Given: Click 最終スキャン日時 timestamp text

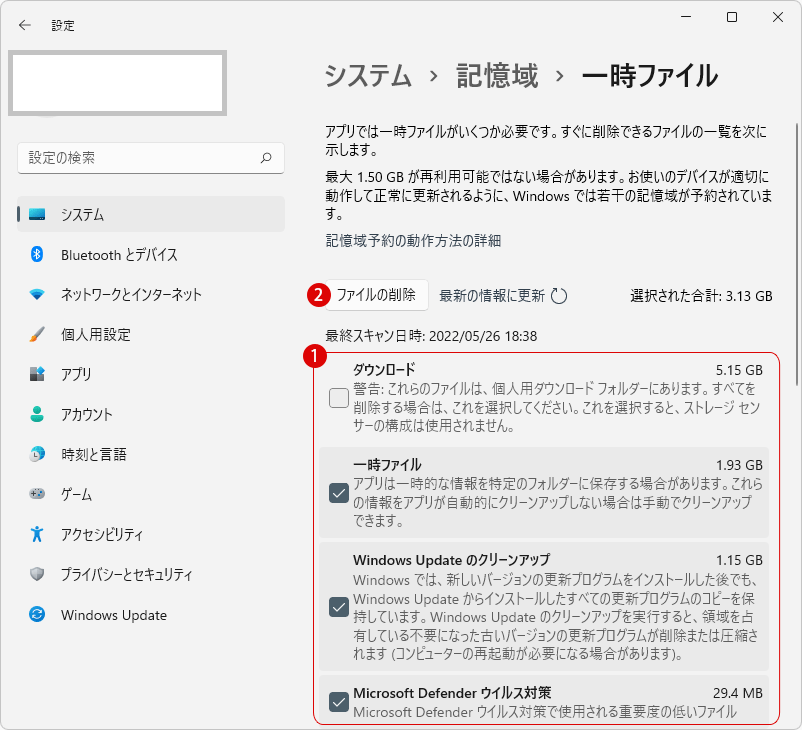Looking at the screenshot, I should [x=431, y=336].
